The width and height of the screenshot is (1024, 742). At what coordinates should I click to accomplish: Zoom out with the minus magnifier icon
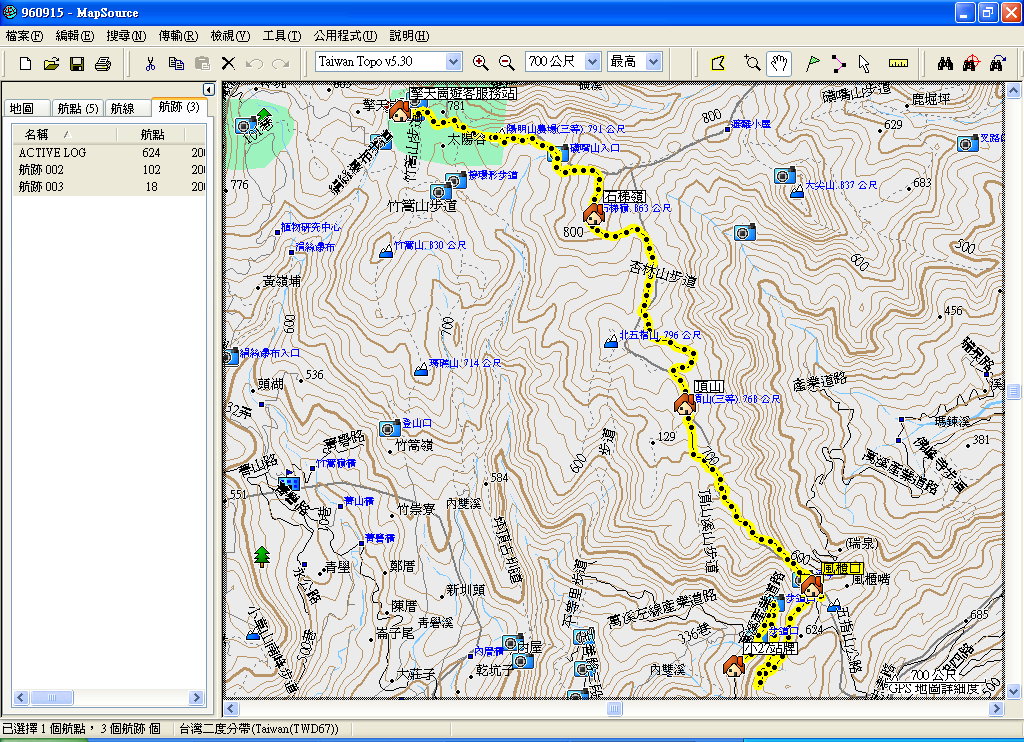pyautogui.click(x=506, y=63)
